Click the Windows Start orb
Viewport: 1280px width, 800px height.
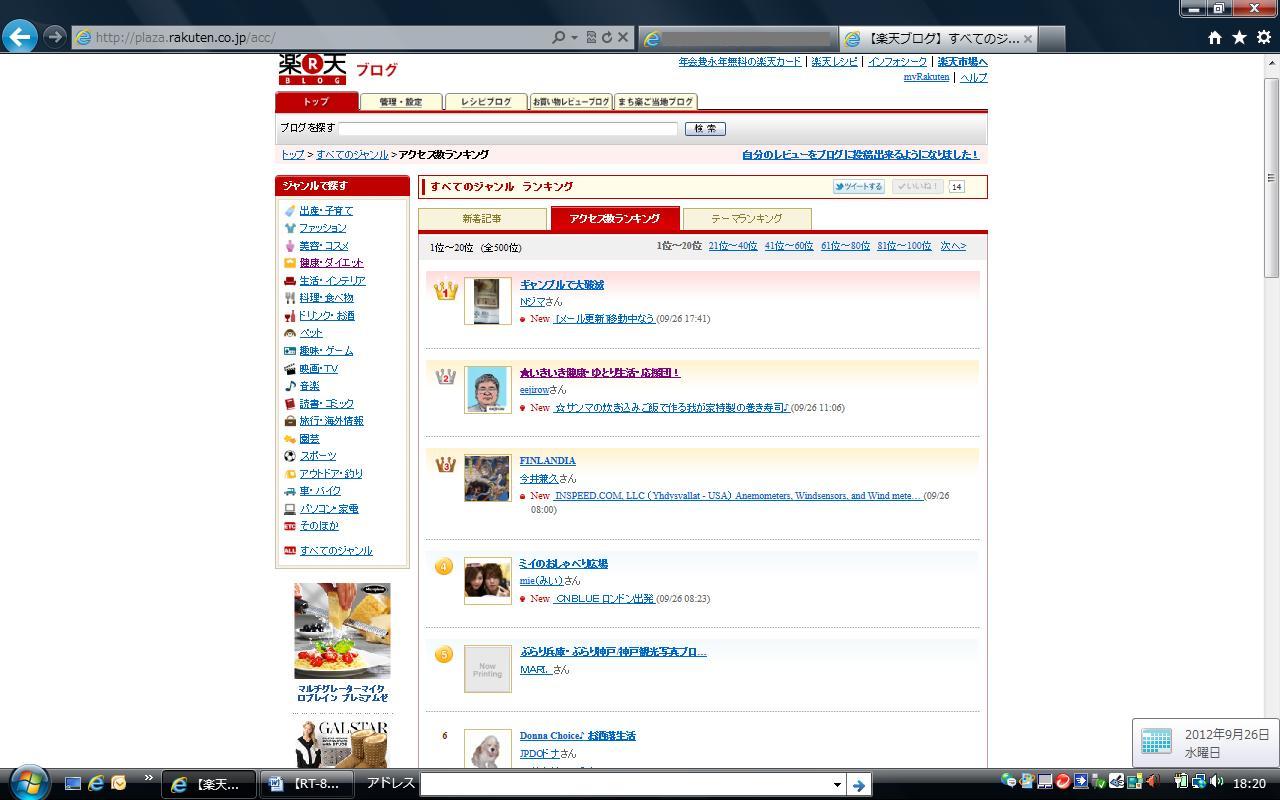tap(27, 781)
